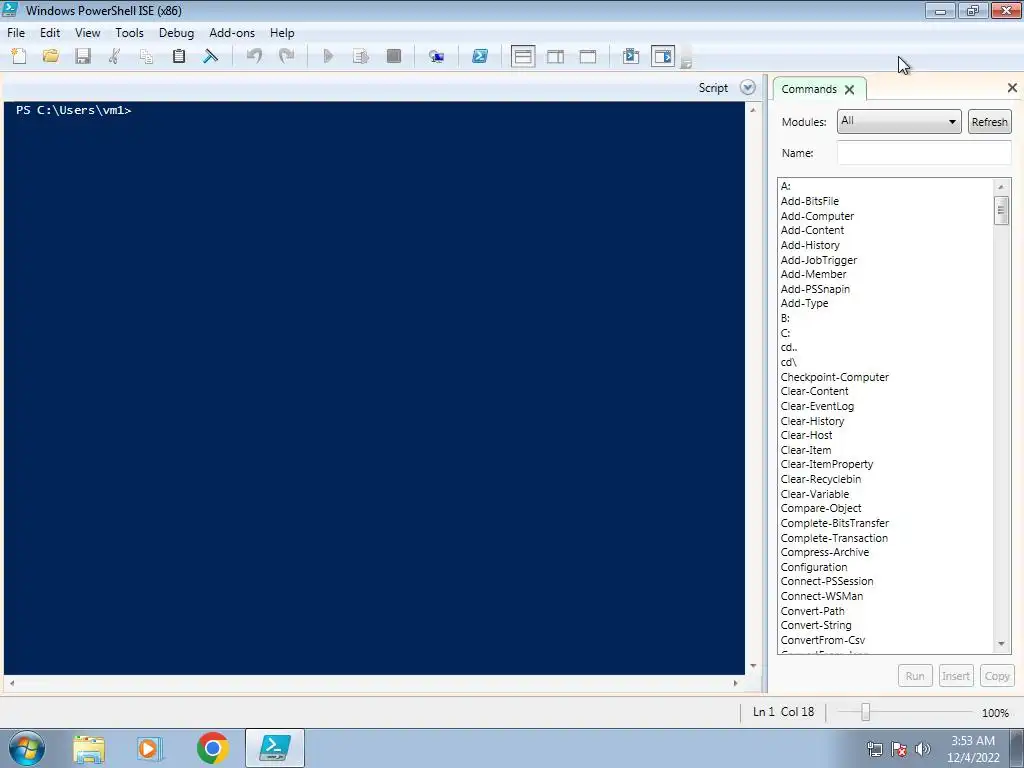Select Compress-Archive command
1024x768 pixels.
[x=825, y=552]
